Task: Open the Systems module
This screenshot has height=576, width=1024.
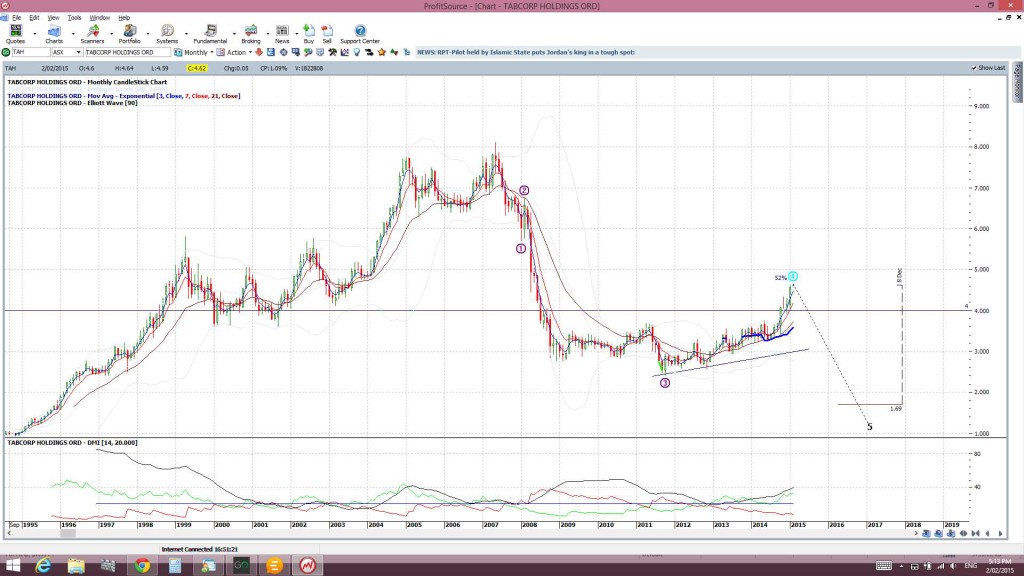Action: tap(167, 34)
